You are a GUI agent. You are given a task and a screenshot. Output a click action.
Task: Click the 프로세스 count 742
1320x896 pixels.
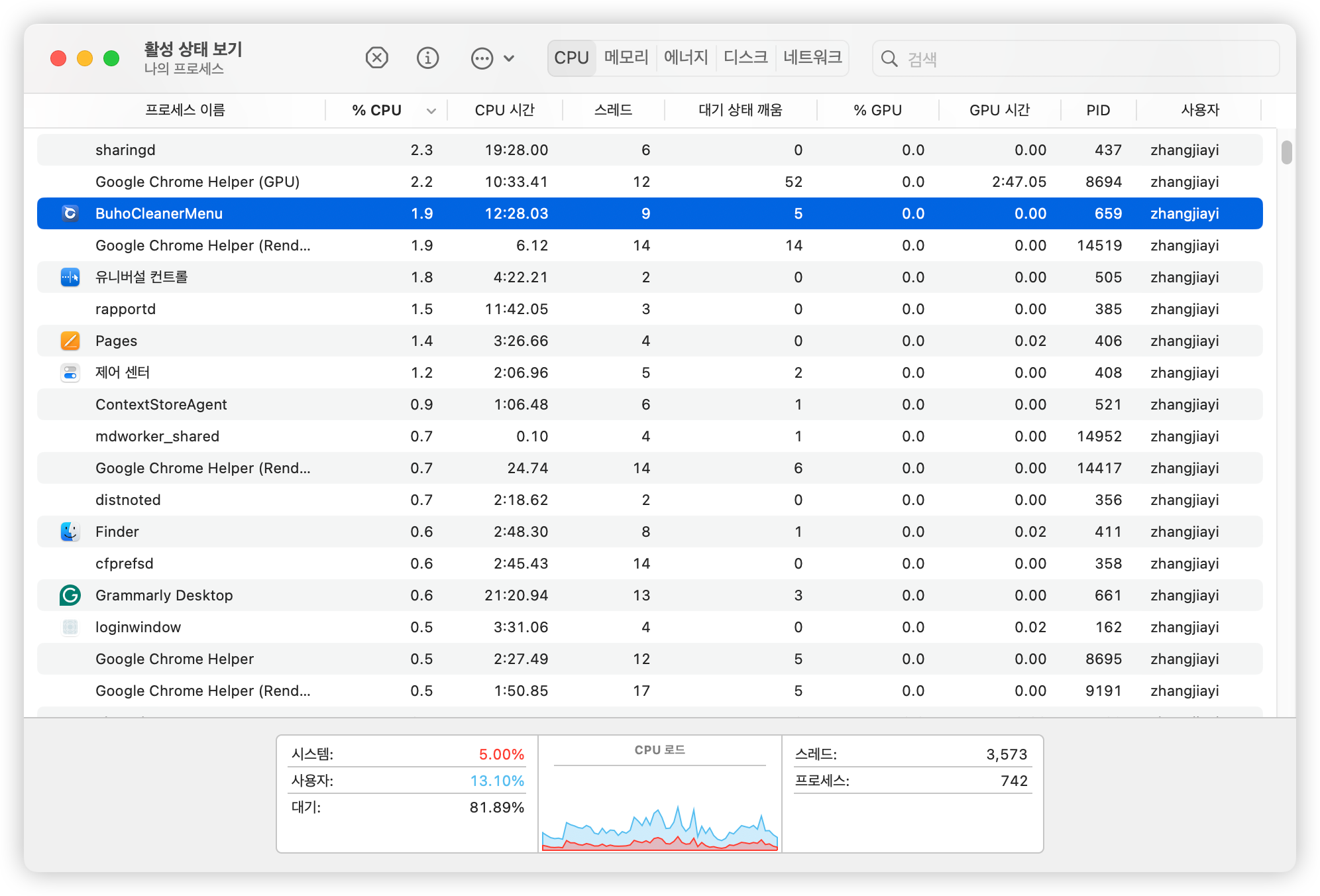click(1014, 781)
